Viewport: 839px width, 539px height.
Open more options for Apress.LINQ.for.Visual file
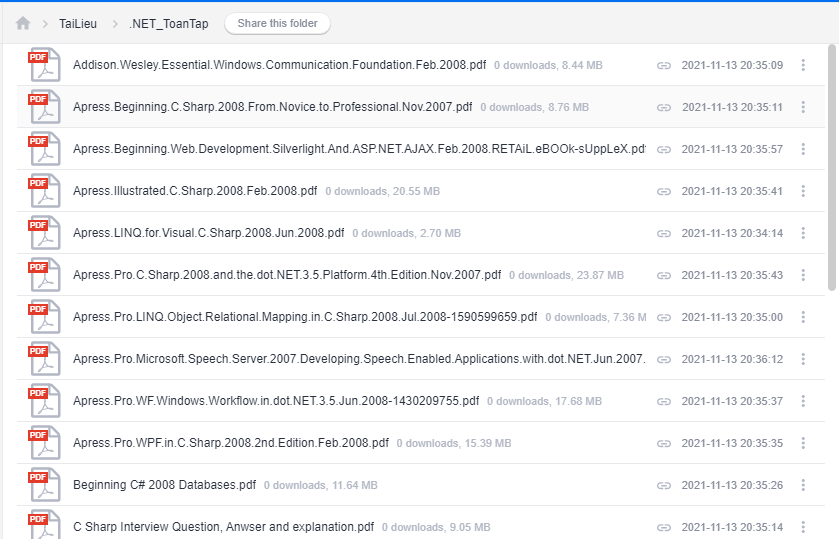coord(803,233)
